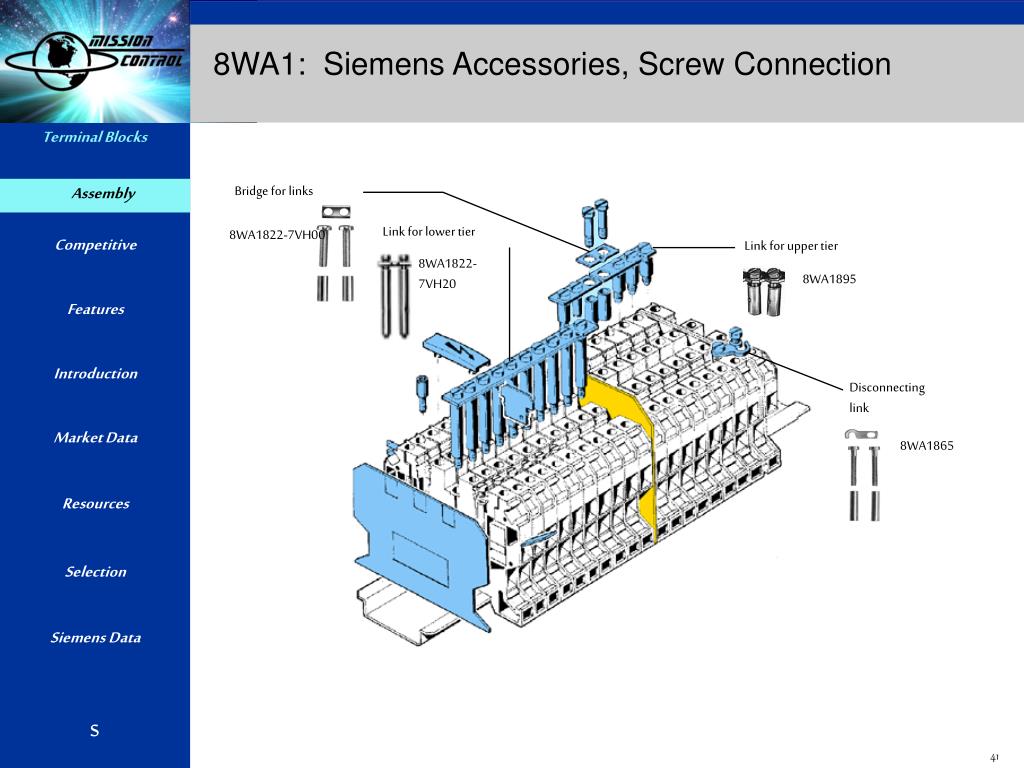Open the Siemens Data section
The image size is (1024, 768).
tap(95, 637)
